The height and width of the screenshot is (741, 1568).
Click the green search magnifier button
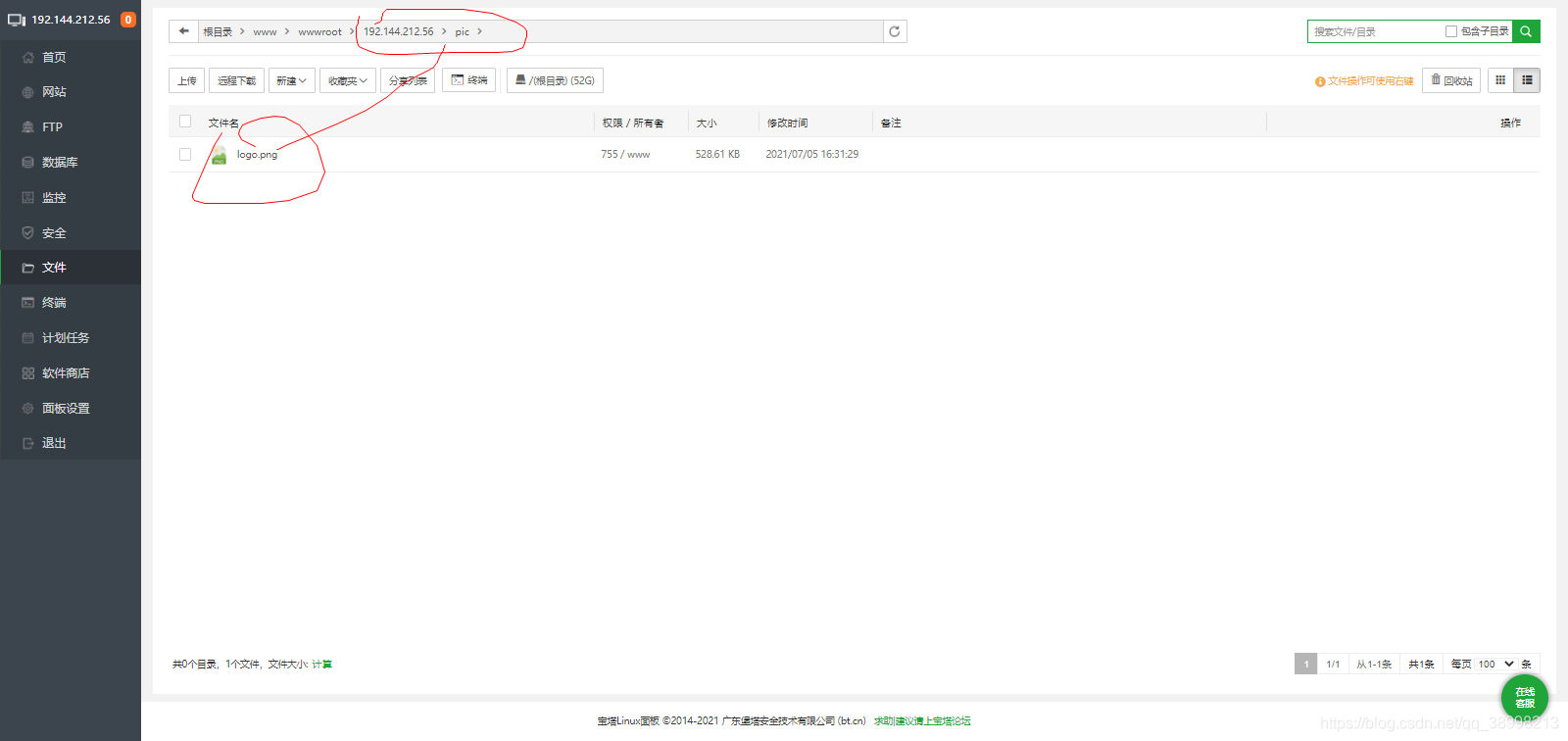(1526, 31)
